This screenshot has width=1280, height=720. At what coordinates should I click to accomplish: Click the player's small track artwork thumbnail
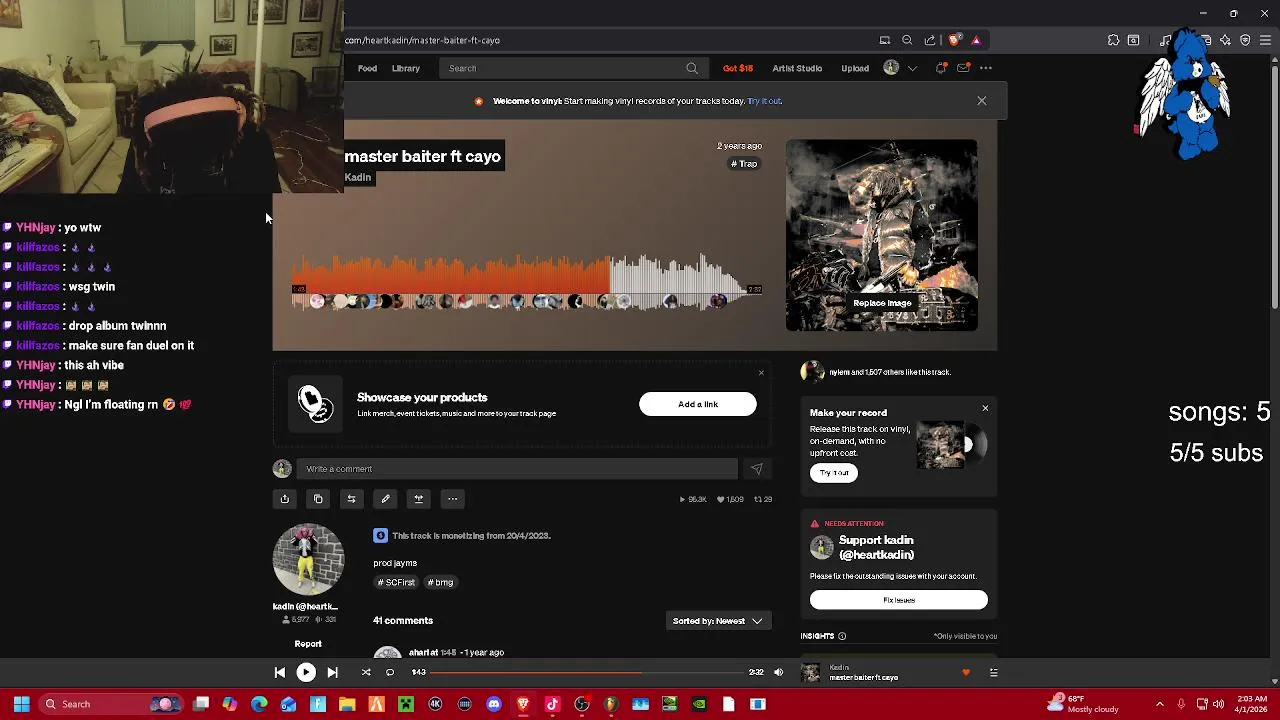(811, 673)
